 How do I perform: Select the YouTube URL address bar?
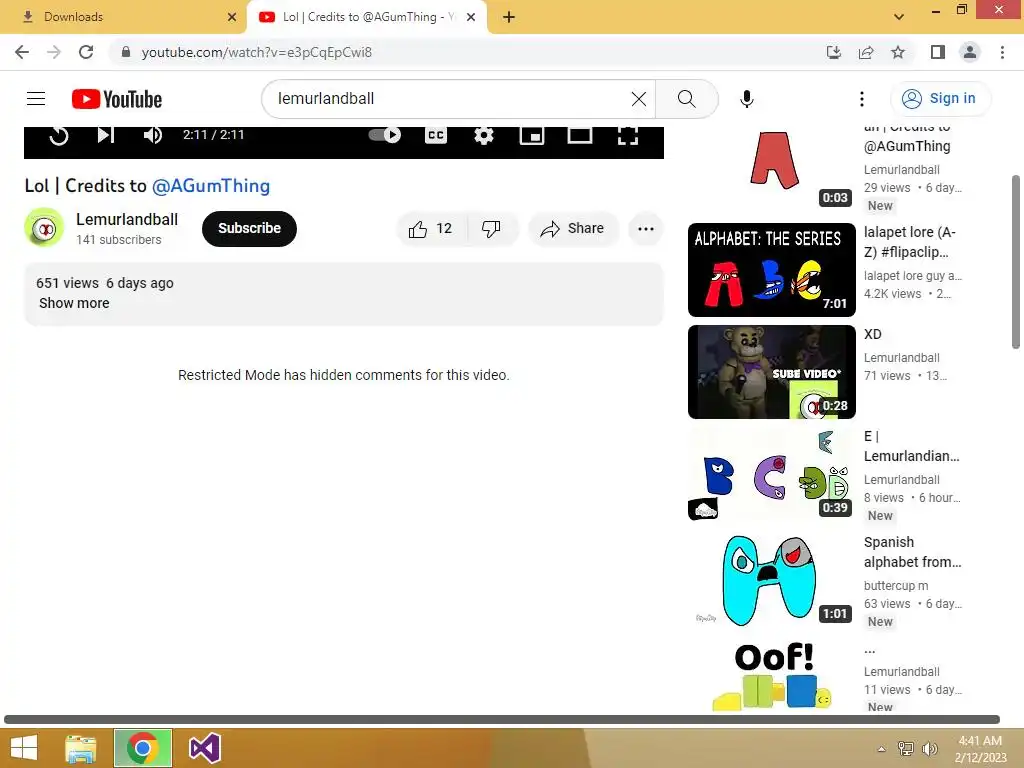tap(257, 52)
